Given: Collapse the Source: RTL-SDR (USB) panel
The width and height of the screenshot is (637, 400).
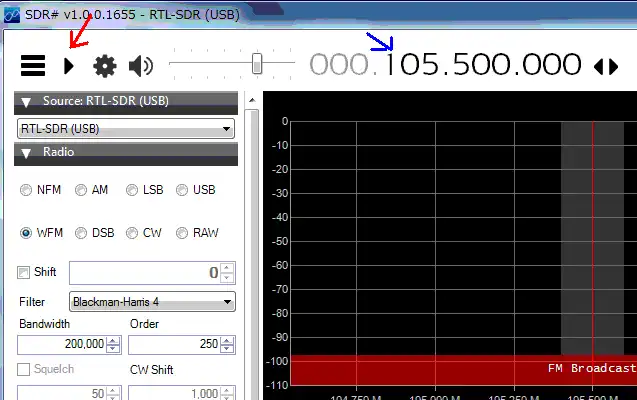Looking at the screenshot, I should click(26, 102).
